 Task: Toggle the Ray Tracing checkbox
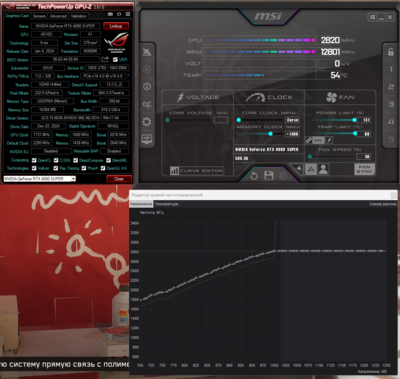click(56, 168)
